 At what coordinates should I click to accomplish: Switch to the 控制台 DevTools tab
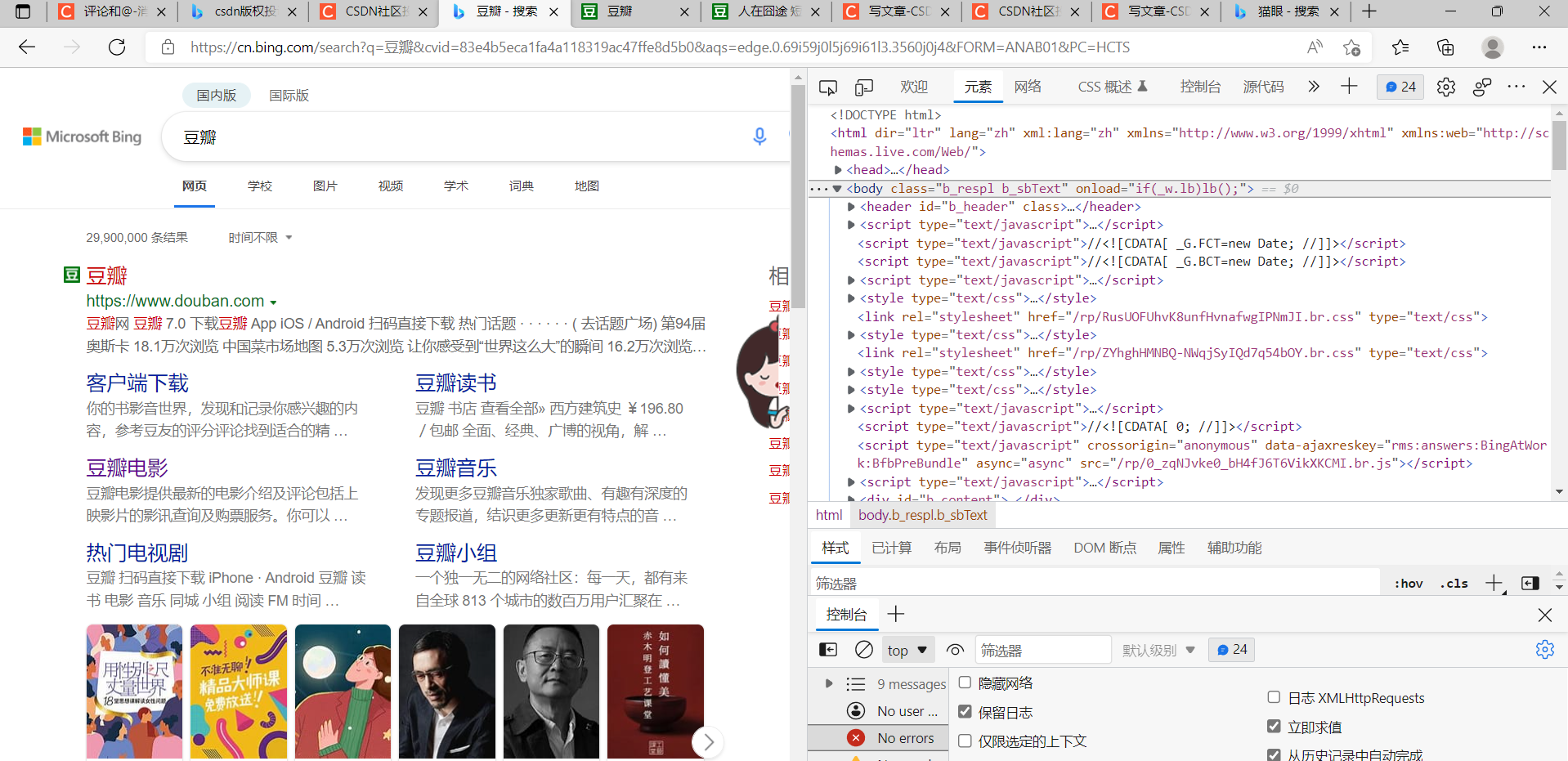tap(1200, 86)
